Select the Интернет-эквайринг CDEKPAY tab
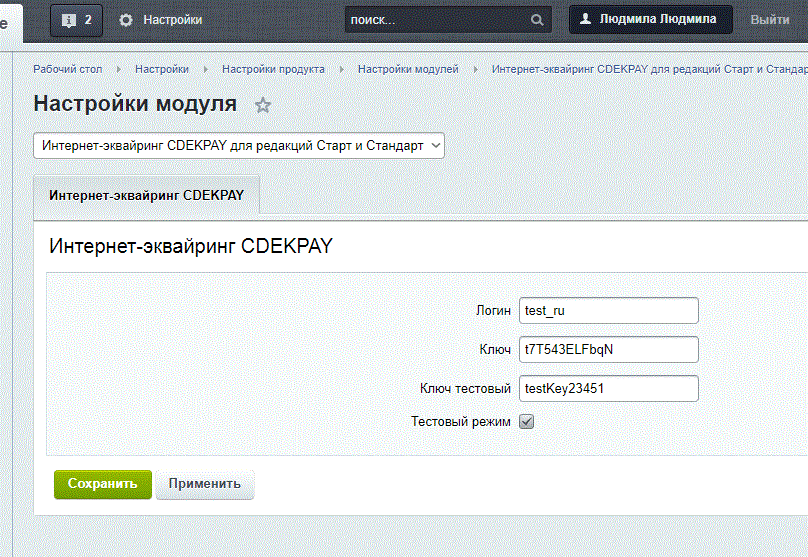This screenshot has width=808, height=557. coord(146,195)
